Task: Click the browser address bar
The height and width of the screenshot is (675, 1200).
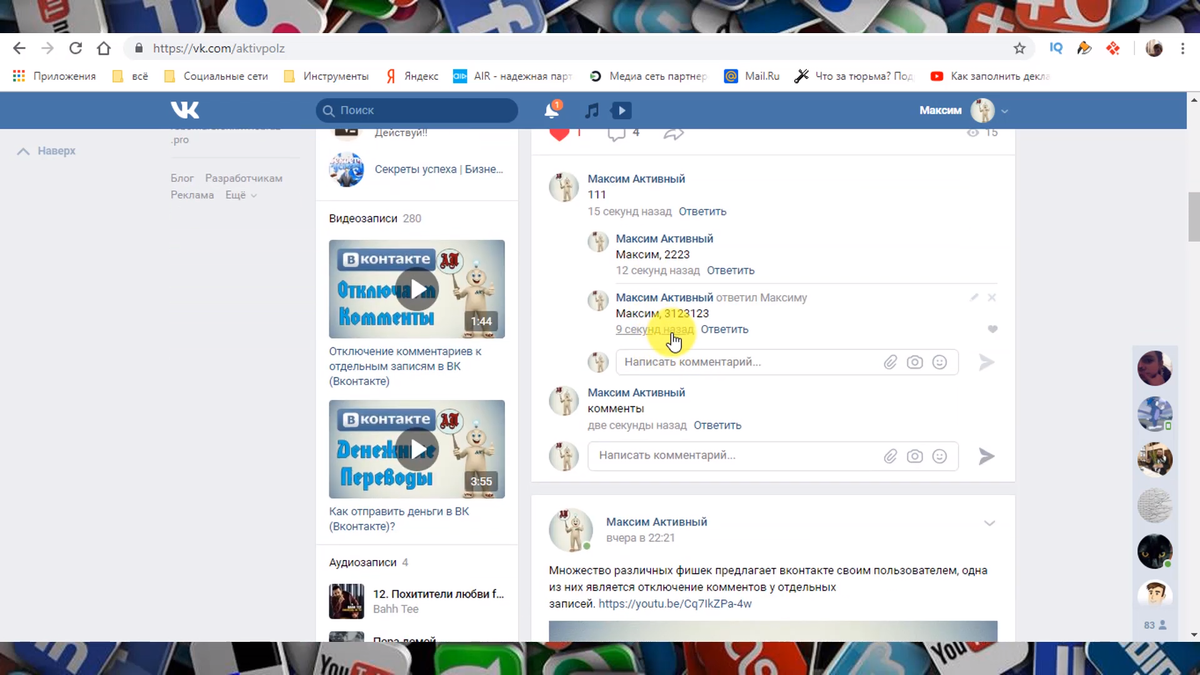Action: pos(568,48)
